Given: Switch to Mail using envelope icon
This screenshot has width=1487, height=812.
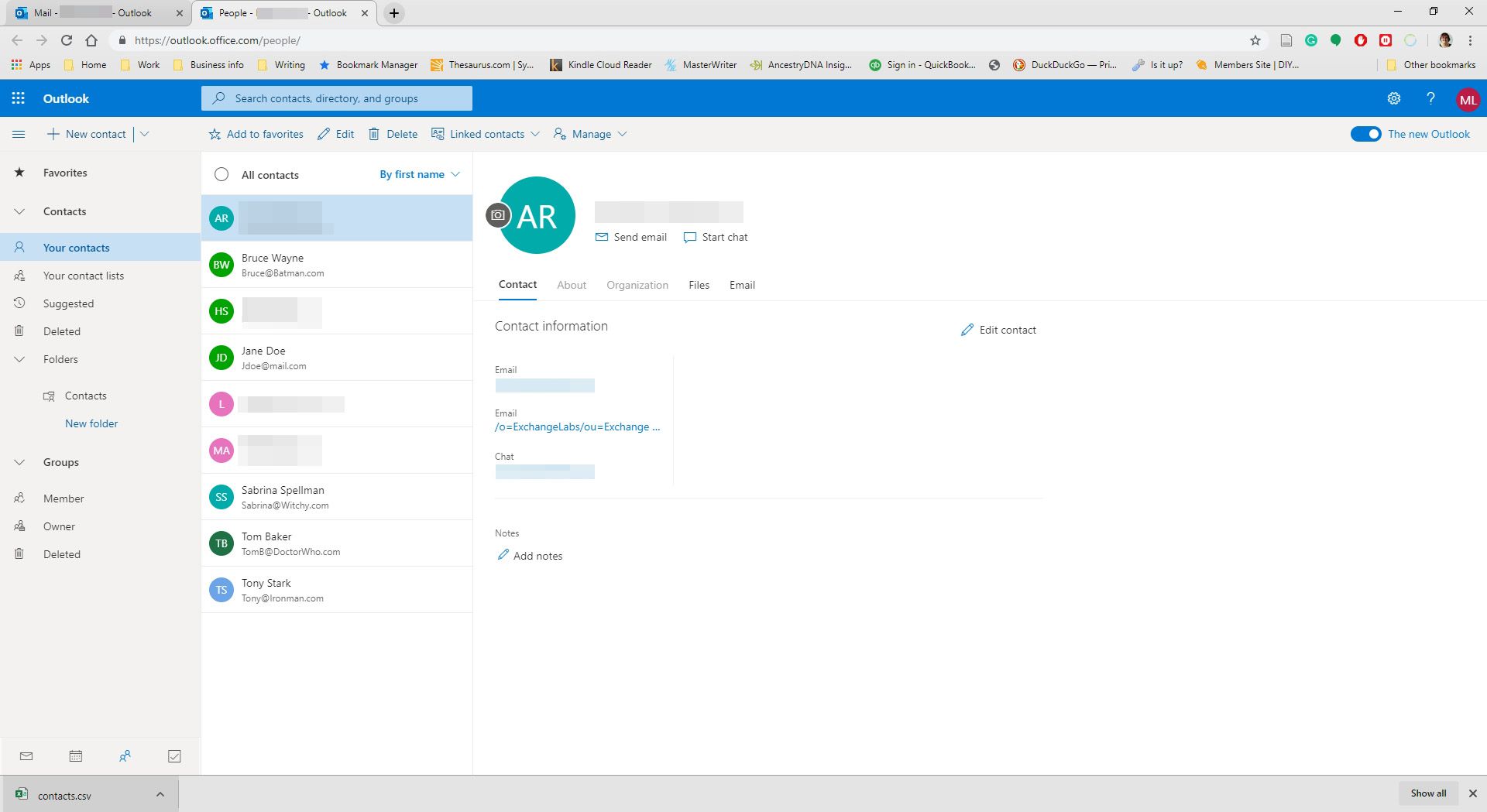Looking at the screenshot, I should coord(26,756).
